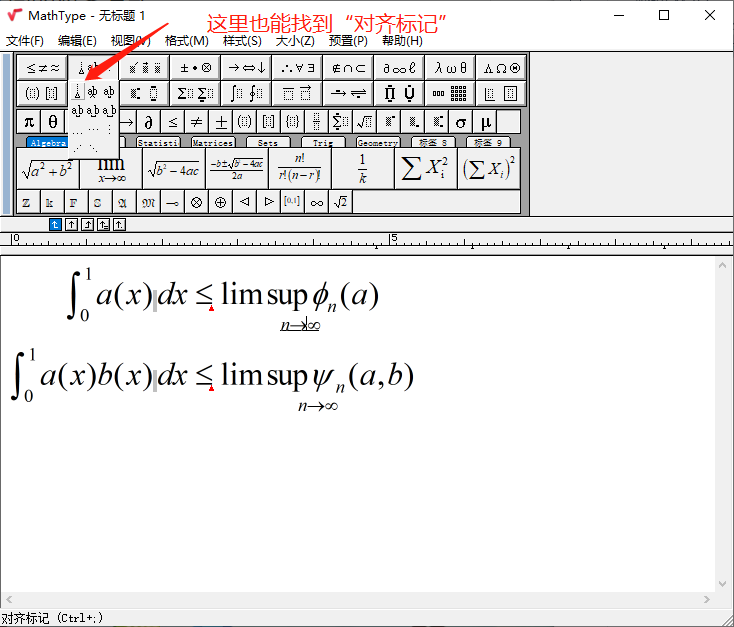This screenshot has height=627, width=734.
Task: Open the uppercase Greek letters palette
Action: coord(501,68)
